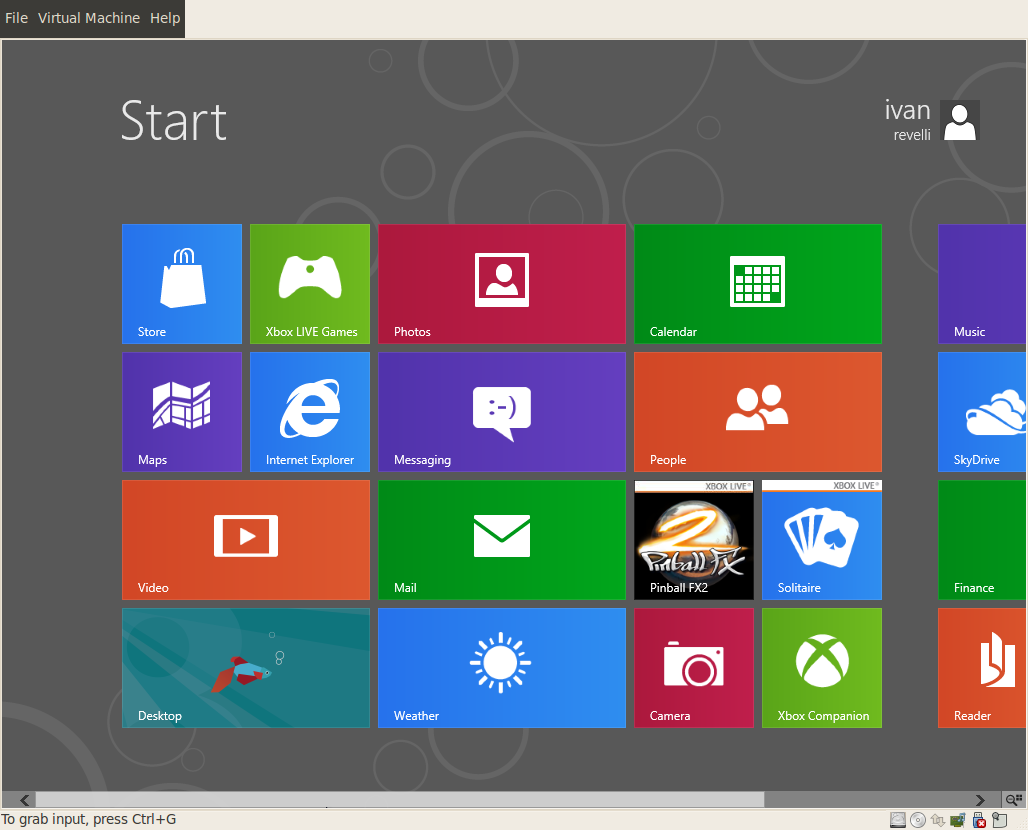Open the Music tile
Viewport: 1028px width, 830px height.
pos(983,284)
